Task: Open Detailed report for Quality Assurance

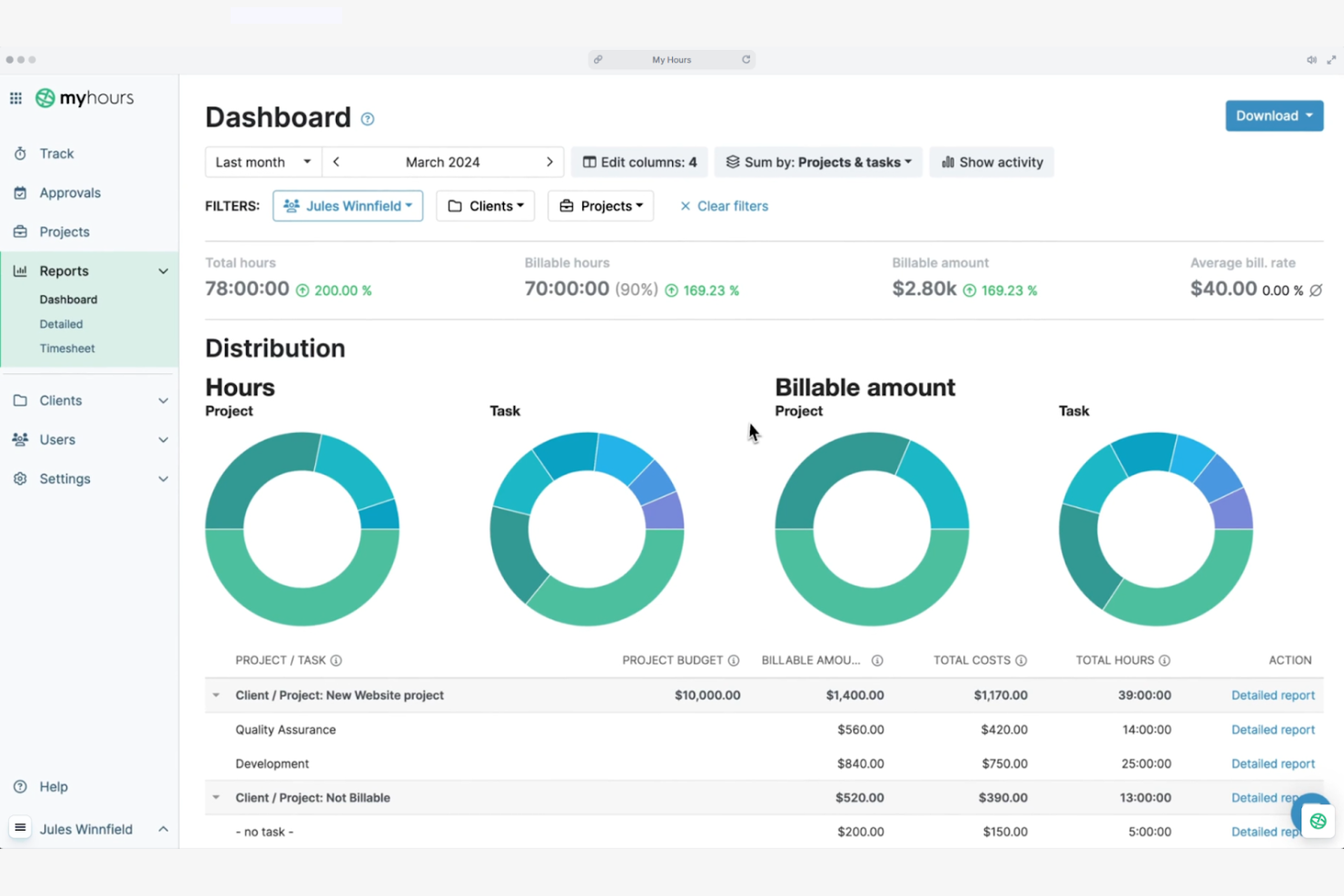Action: (1273, 730)
